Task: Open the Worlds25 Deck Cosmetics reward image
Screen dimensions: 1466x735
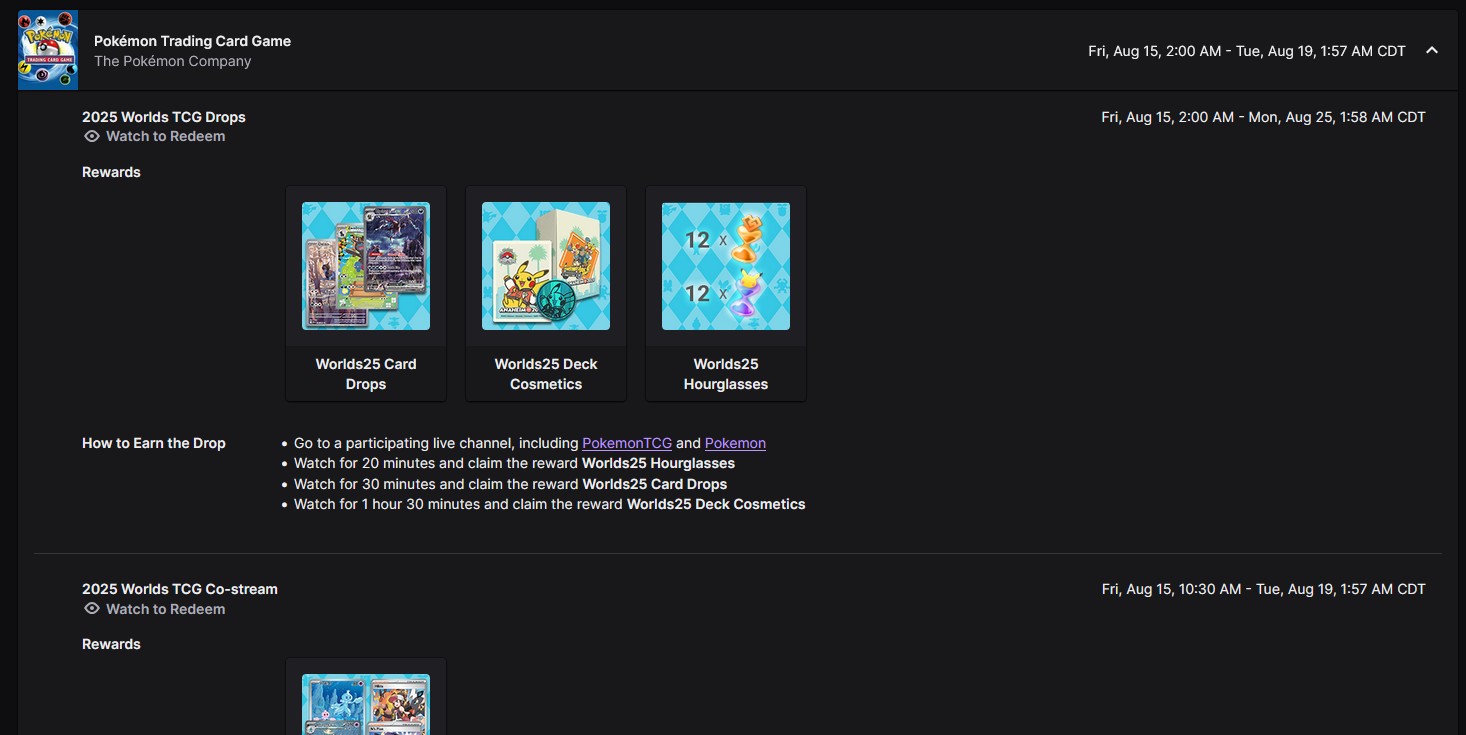Action: point(546,266)
